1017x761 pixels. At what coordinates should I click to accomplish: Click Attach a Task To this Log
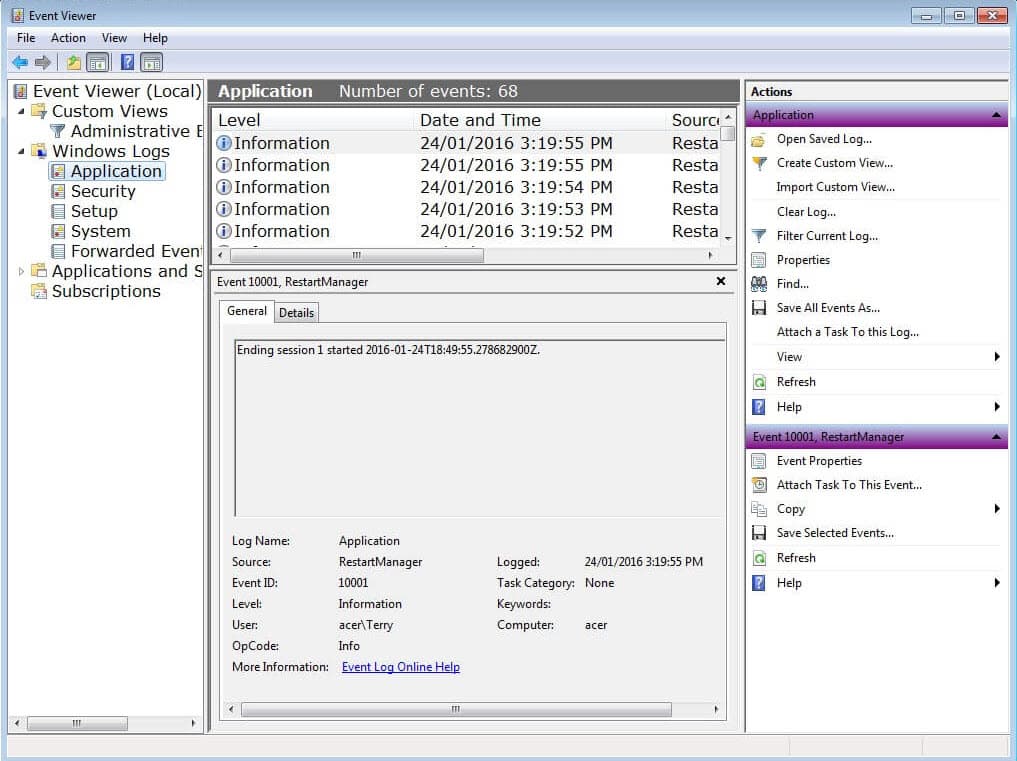click(x=848, y=332)
